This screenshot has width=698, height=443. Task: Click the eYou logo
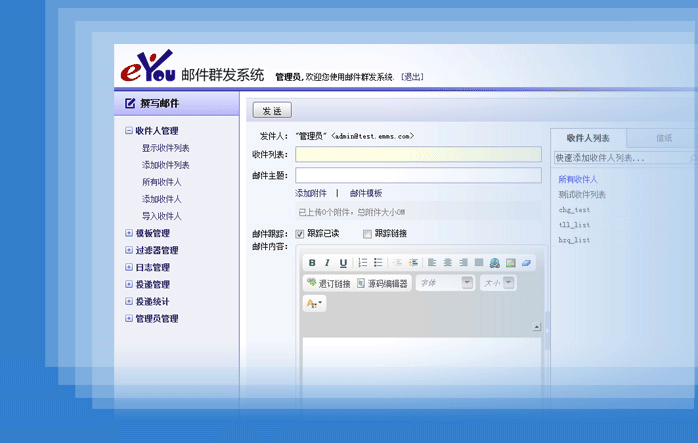pos(147,66)
